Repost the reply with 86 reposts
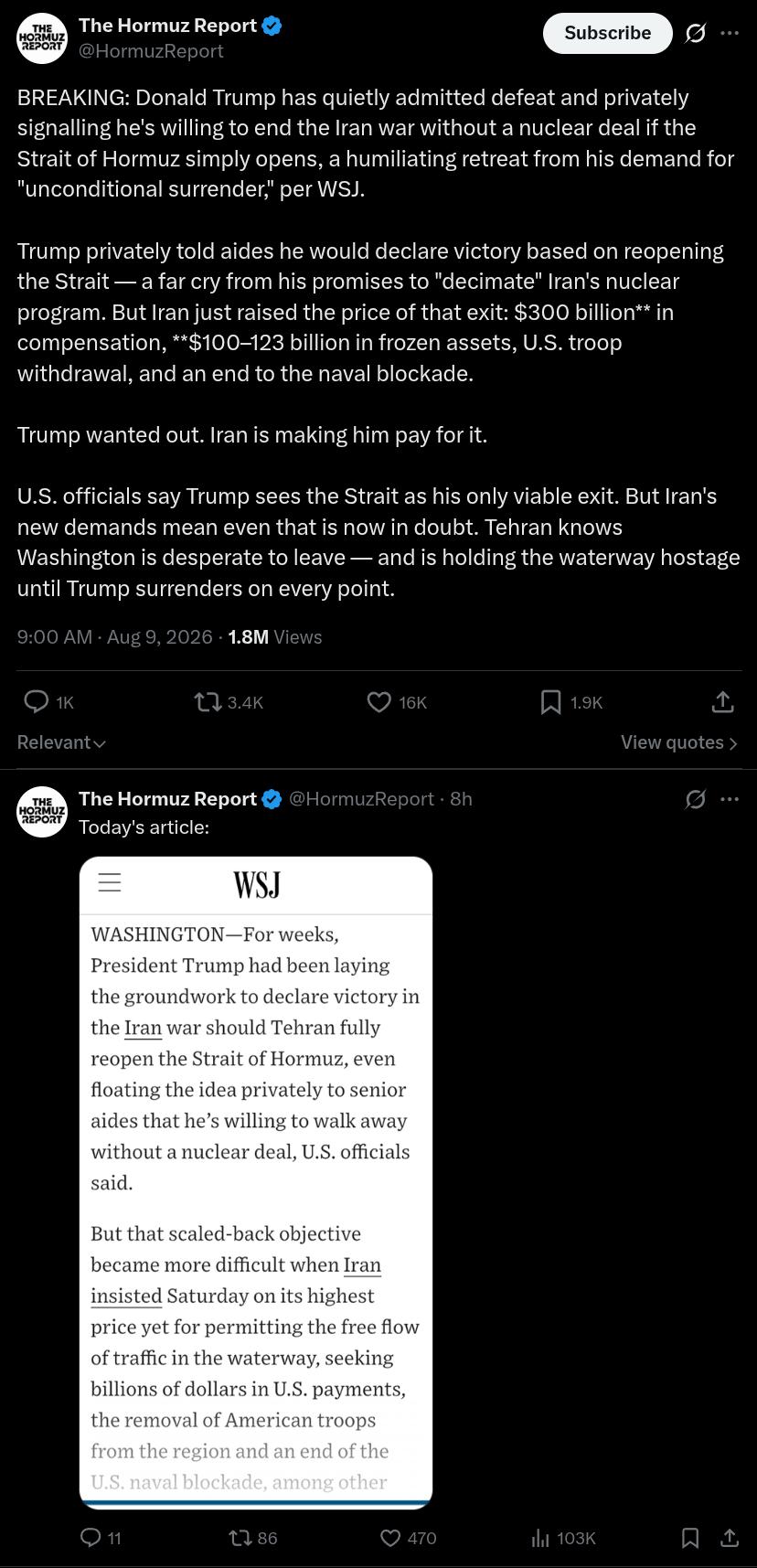The width and height of the screenshot is (757, 1568). click(253, 1538)
